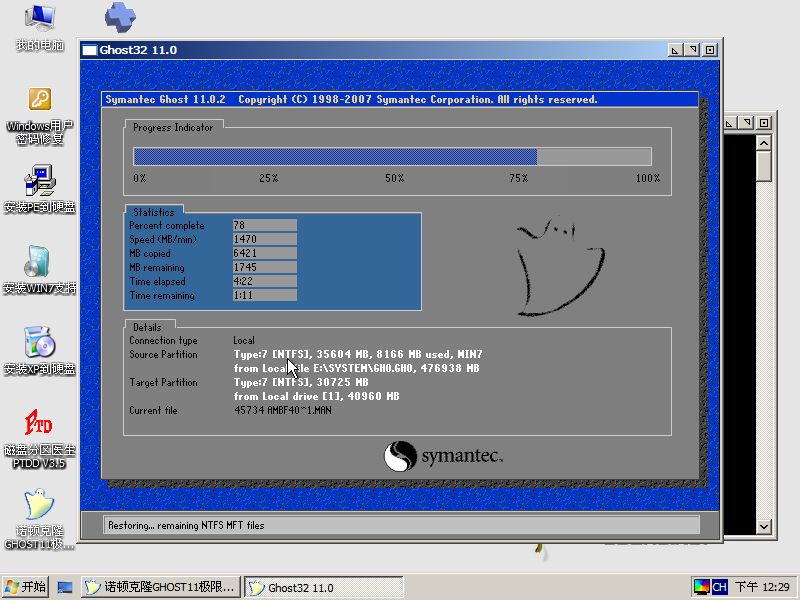Click the 'Source Partition' details label
800x600 pixels.
click(x=163, y=354)
